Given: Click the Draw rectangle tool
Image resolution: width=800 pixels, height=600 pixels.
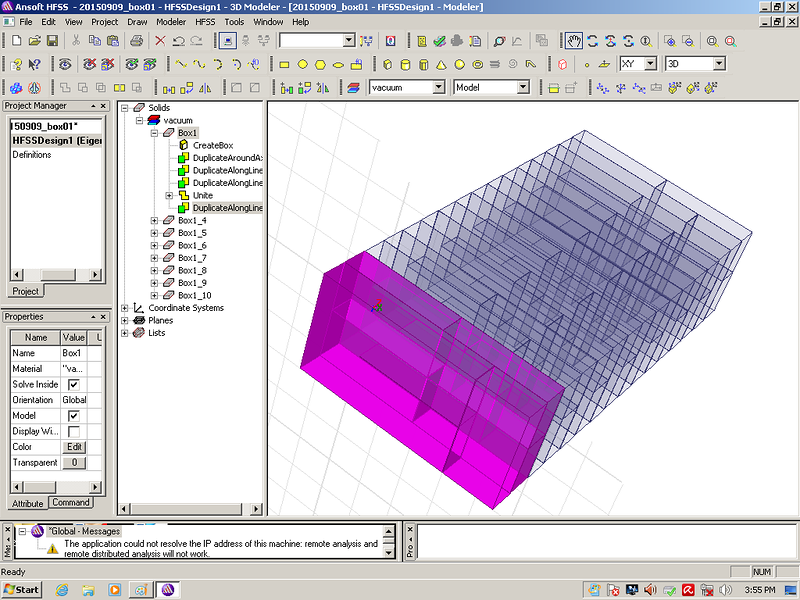Looking at the screenshot, I should coord(284,64).
